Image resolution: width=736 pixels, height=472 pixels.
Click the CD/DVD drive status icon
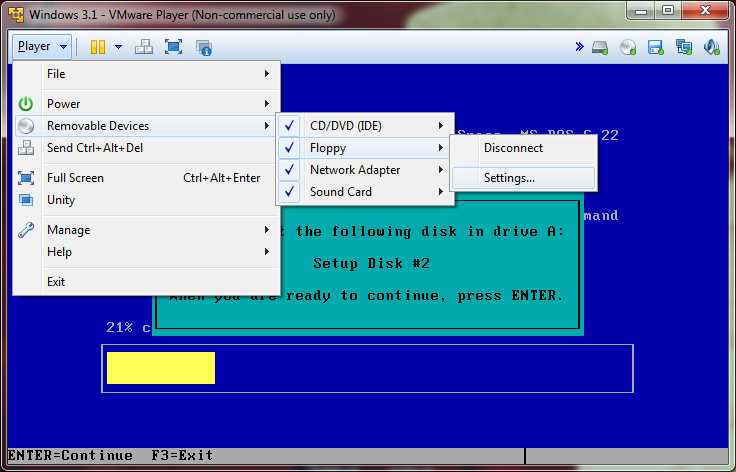[x=628, y=47]
